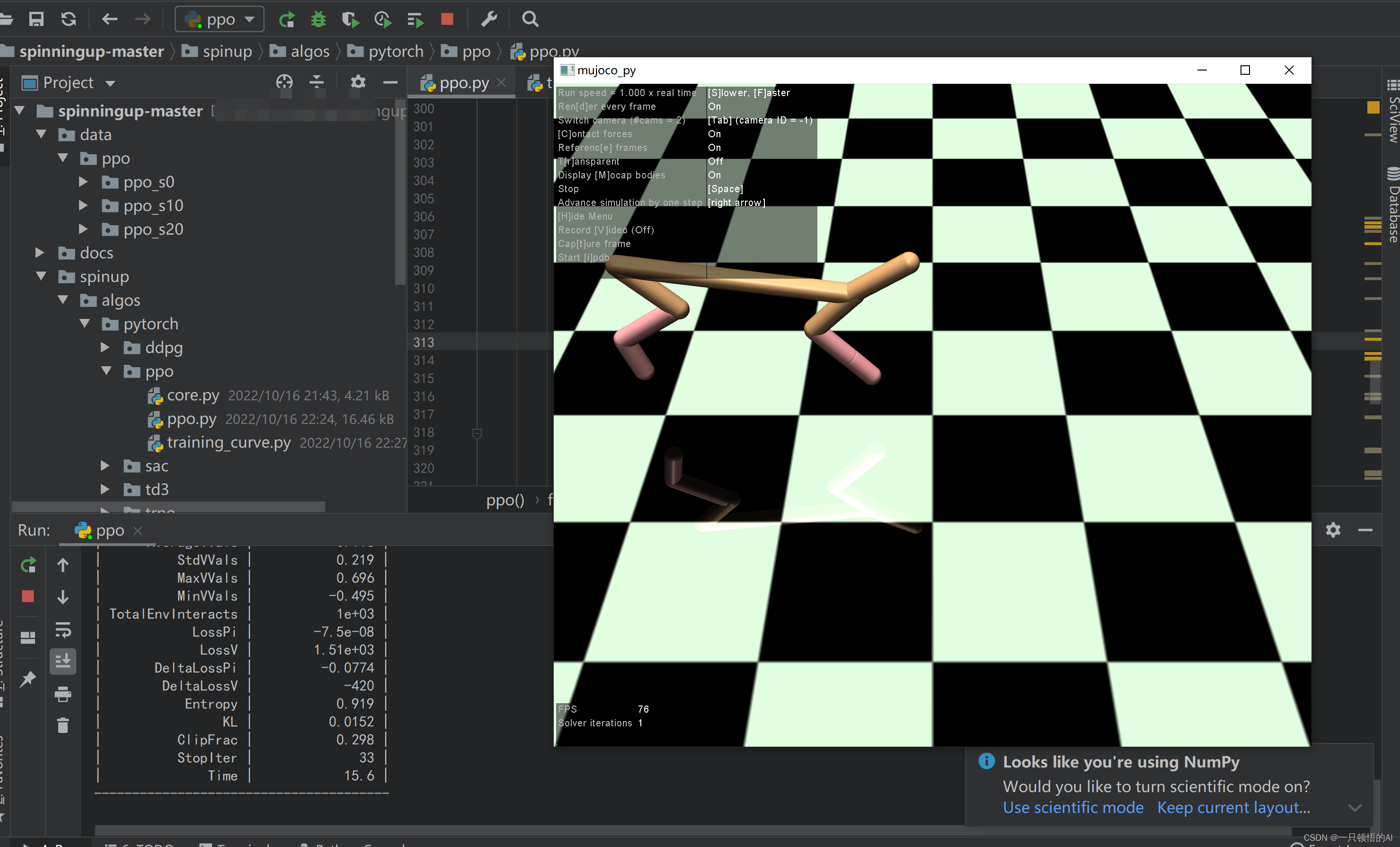1400x847 pixels.
Task: Expand the ppo_s10 folder
Action: pos(83,206)
